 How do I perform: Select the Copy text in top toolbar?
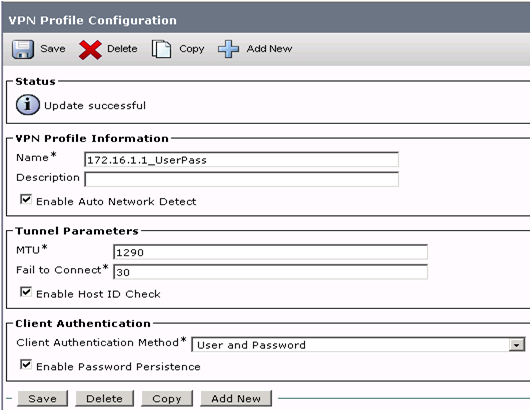pos(192,49)
